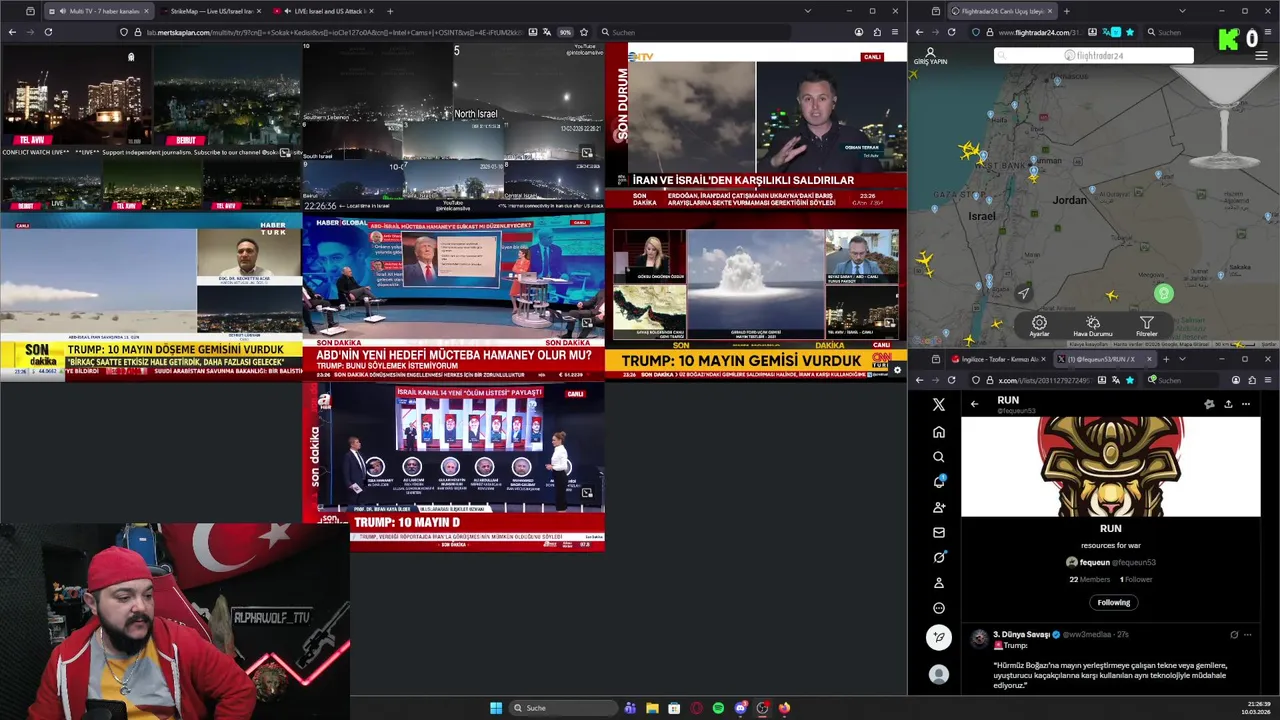The width and height of the screenshot is (1280, 720).
Task: Expand tab list in Flightradar24 window
Action: coord(1182,11)
